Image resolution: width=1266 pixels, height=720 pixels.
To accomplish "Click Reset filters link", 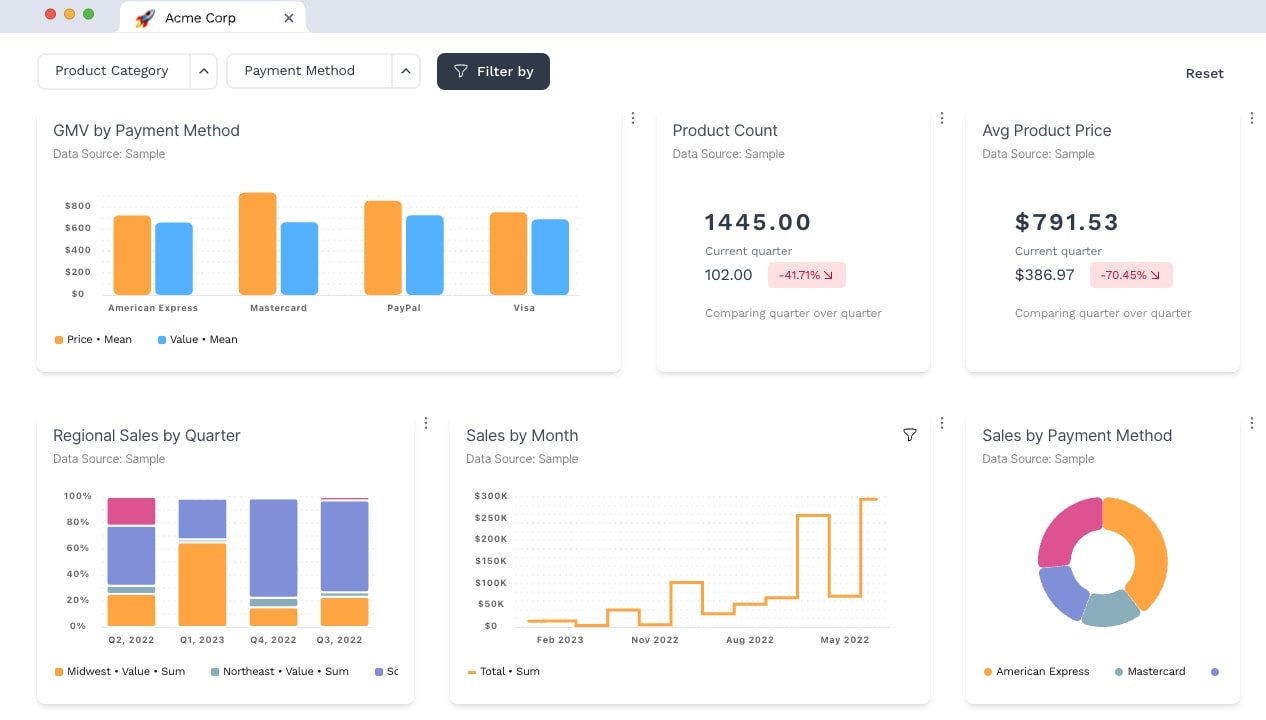I will 1204,73.
